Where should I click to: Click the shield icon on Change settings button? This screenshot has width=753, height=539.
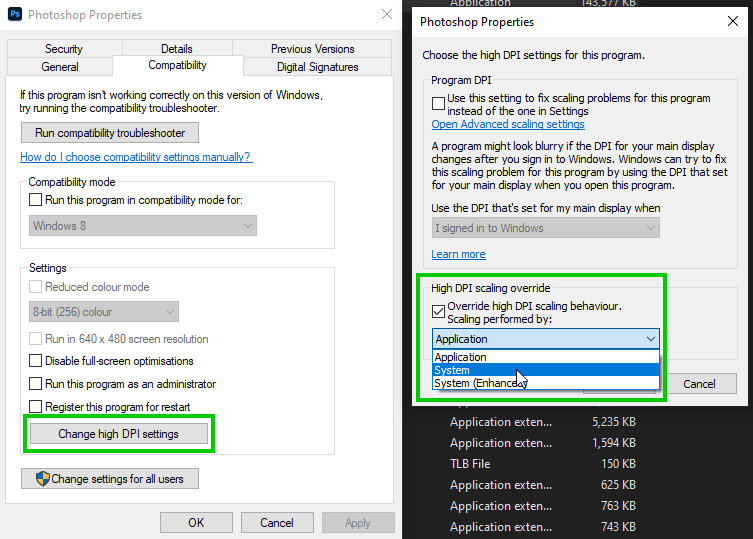pyautogui.click(x=43, y=478)
